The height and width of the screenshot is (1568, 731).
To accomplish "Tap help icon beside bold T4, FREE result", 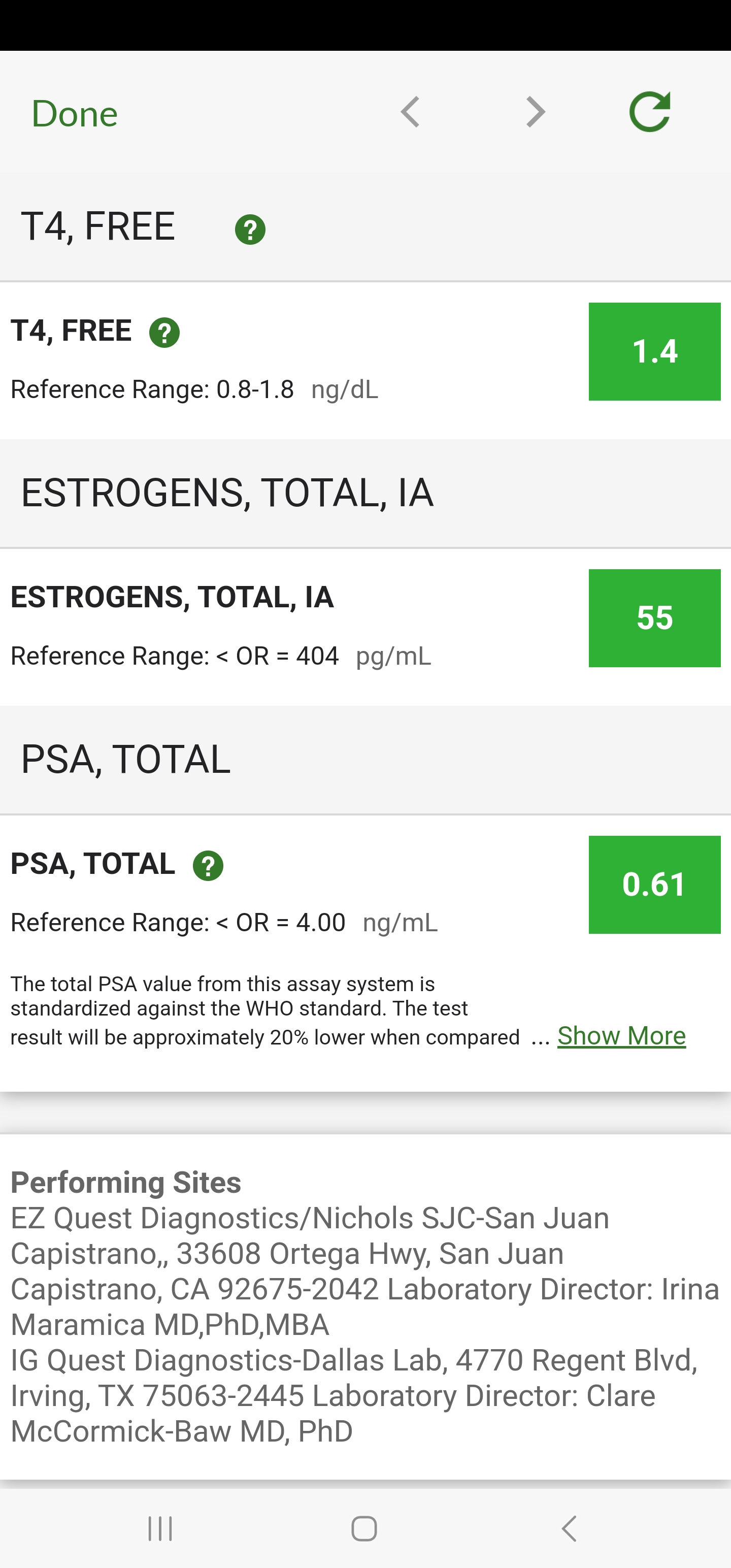I will pyautogui.click(x=164, y=333).
